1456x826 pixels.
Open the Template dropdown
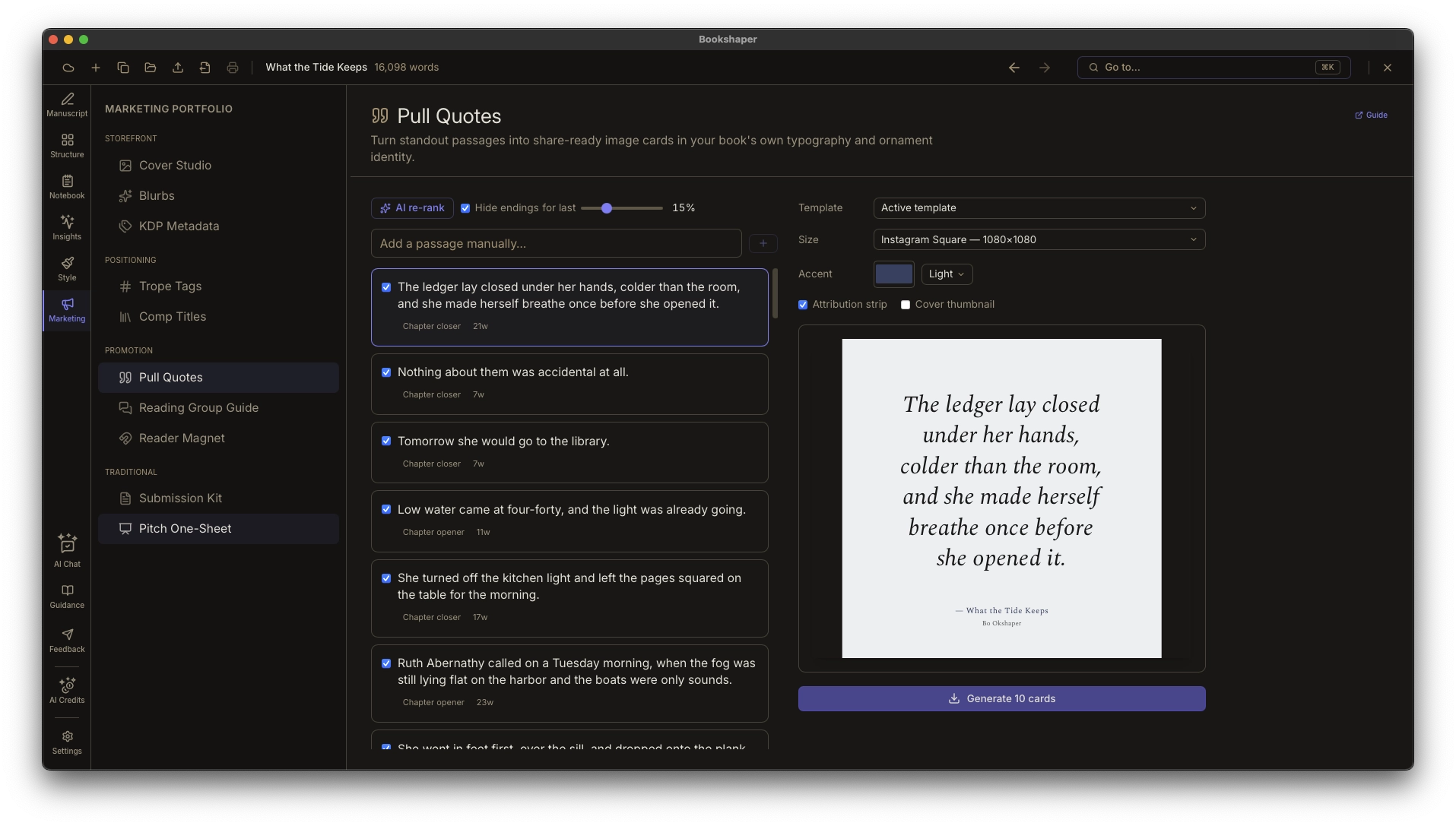tap(1039, 208)
